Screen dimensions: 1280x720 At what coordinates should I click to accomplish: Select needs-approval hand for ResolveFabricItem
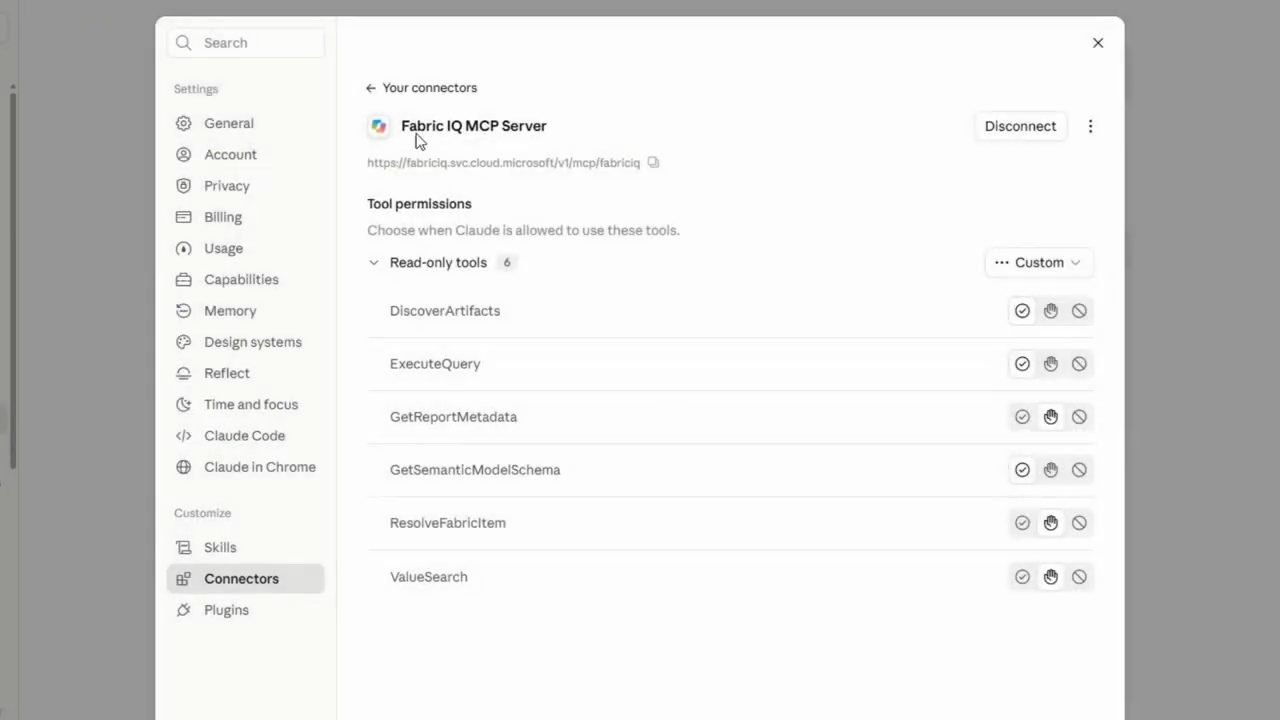point(1051,523)
